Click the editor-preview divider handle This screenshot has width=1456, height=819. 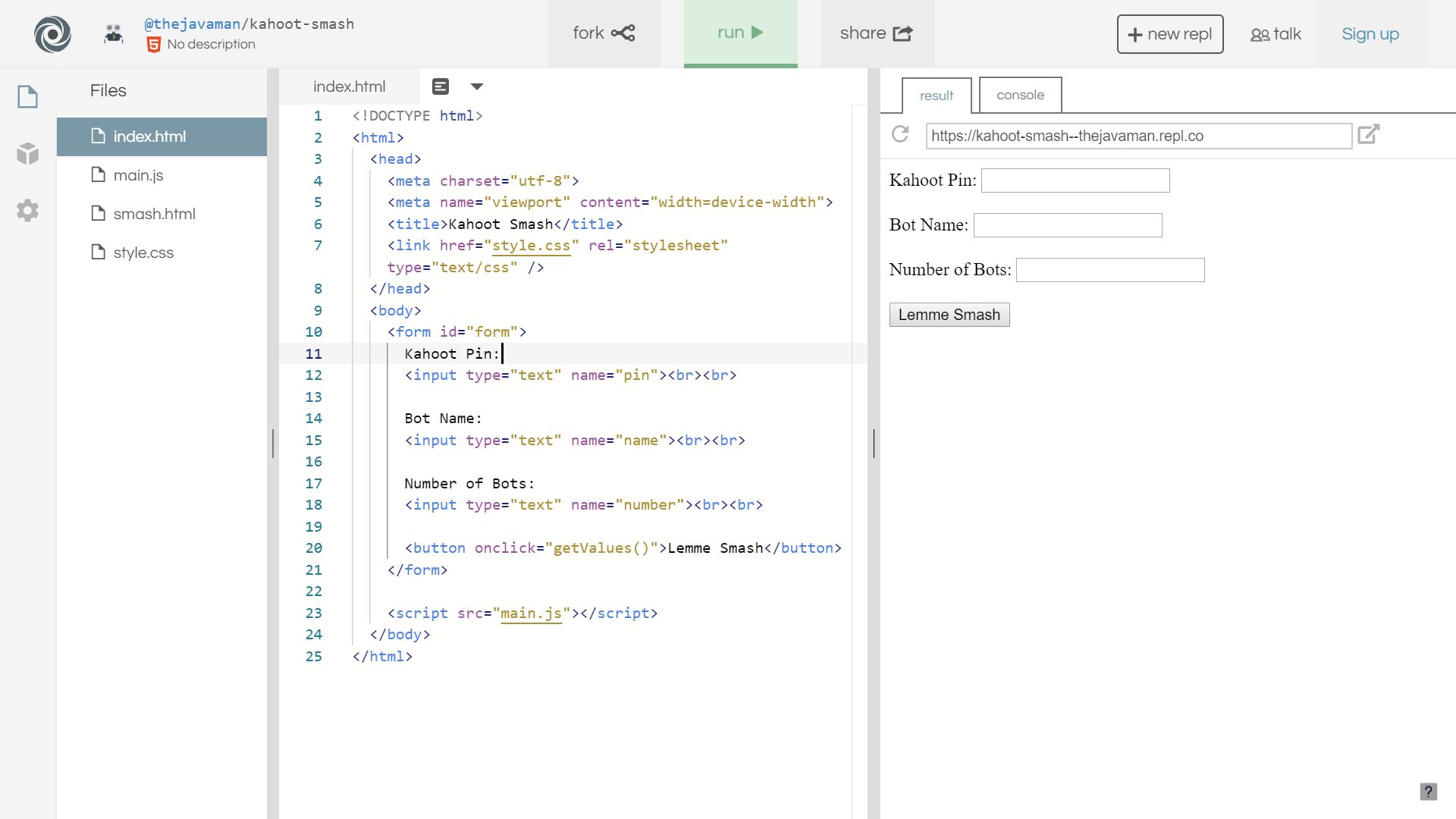click(874, 443)
